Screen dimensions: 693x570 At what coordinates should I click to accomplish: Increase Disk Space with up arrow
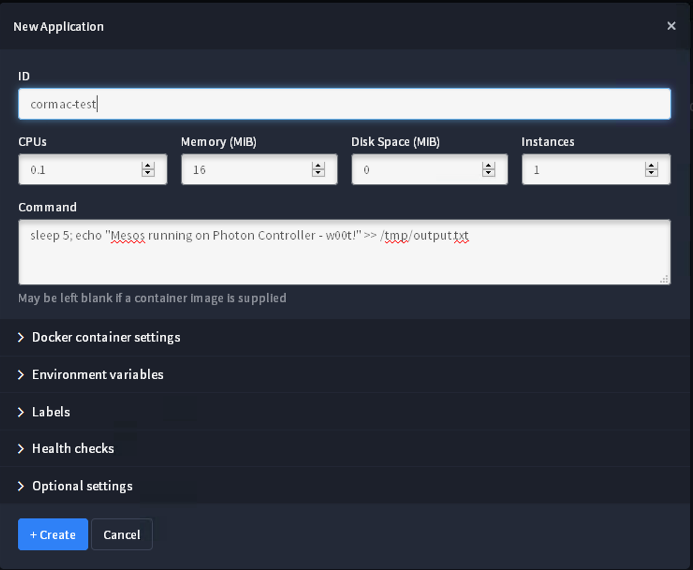tap(489, 166)
